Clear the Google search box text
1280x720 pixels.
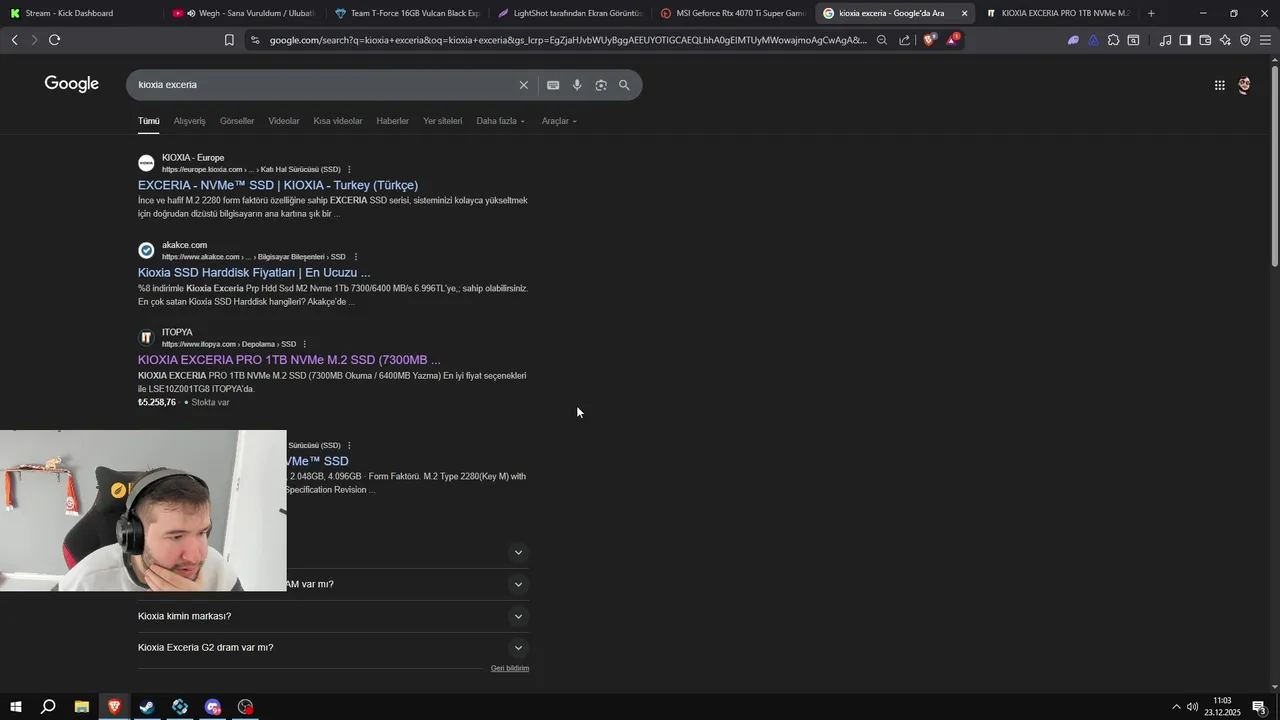tap(523, 85)
